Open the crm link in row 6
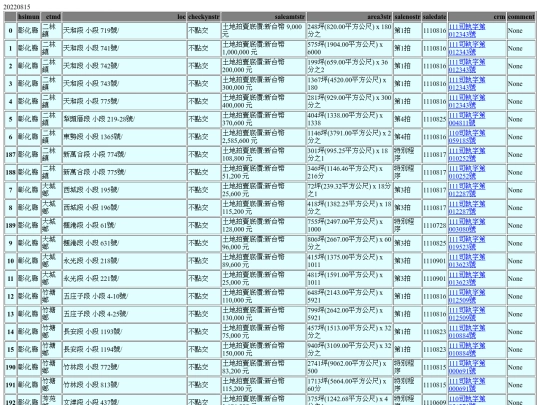The height and width of the screenshot is (405, 540). tap(467, 137)
